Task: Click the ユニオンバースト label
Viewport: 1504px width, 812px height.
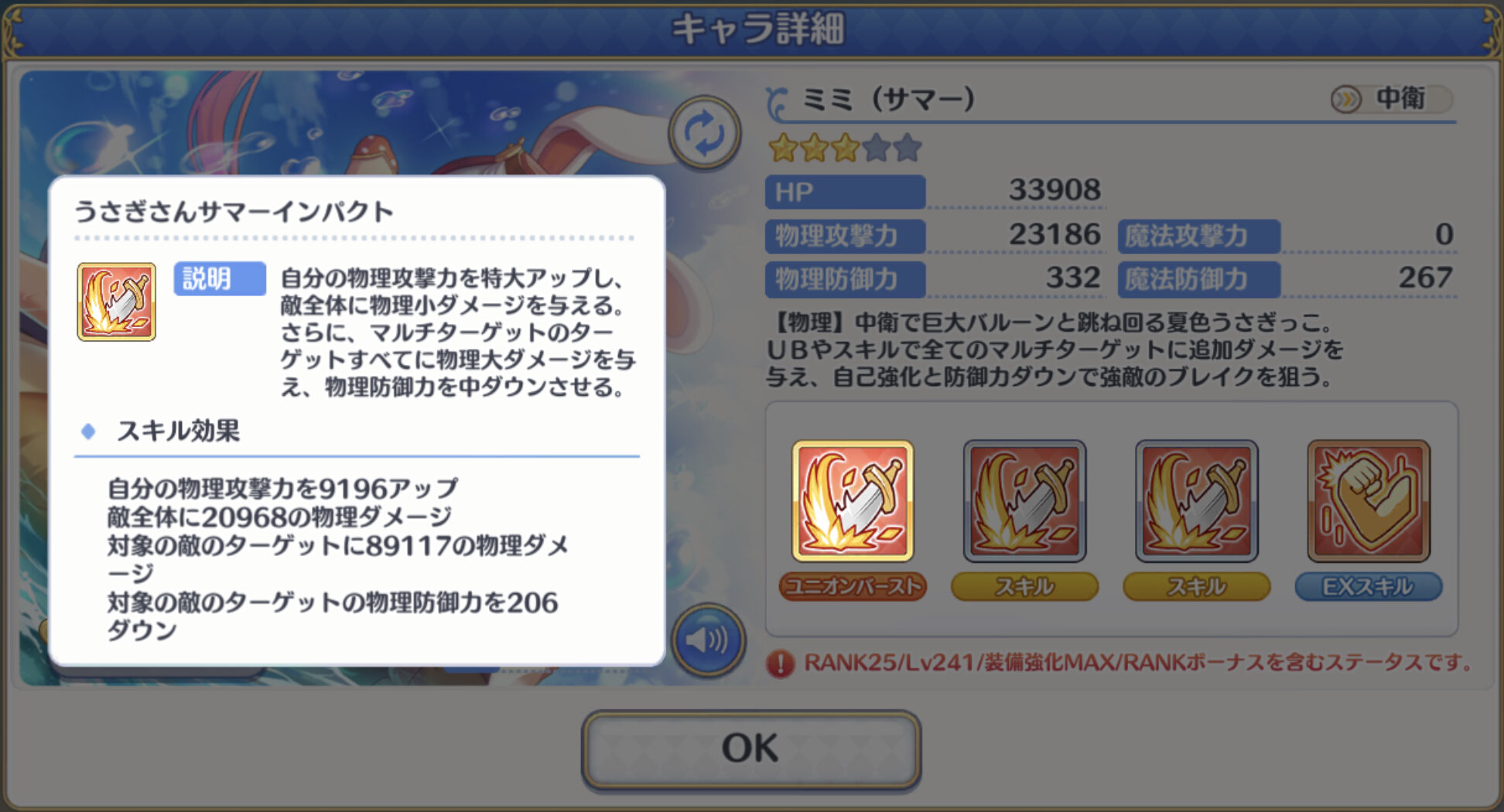Action: (853, 586)
